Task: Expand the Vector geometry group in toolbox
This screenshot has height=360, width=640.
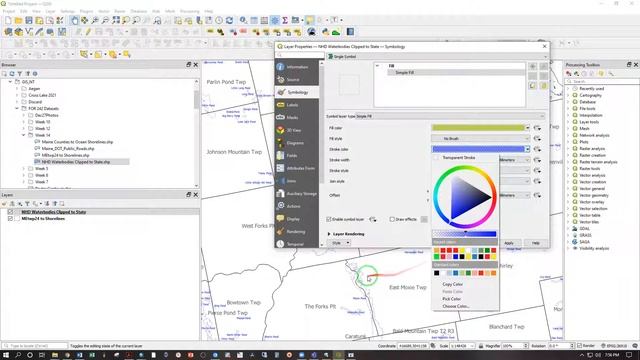Action: coord(568,195)
